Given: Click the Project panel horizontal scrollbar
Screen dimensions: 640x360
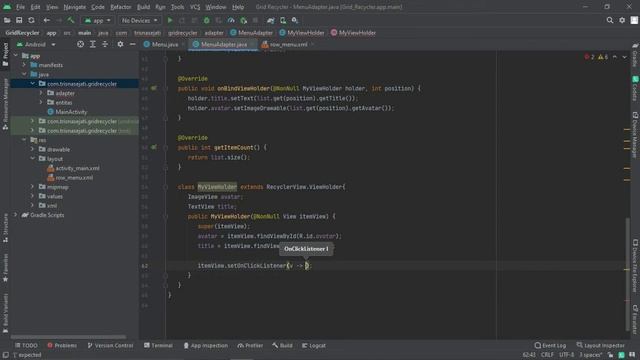Looking at the screenshot, I should point(68,337).
